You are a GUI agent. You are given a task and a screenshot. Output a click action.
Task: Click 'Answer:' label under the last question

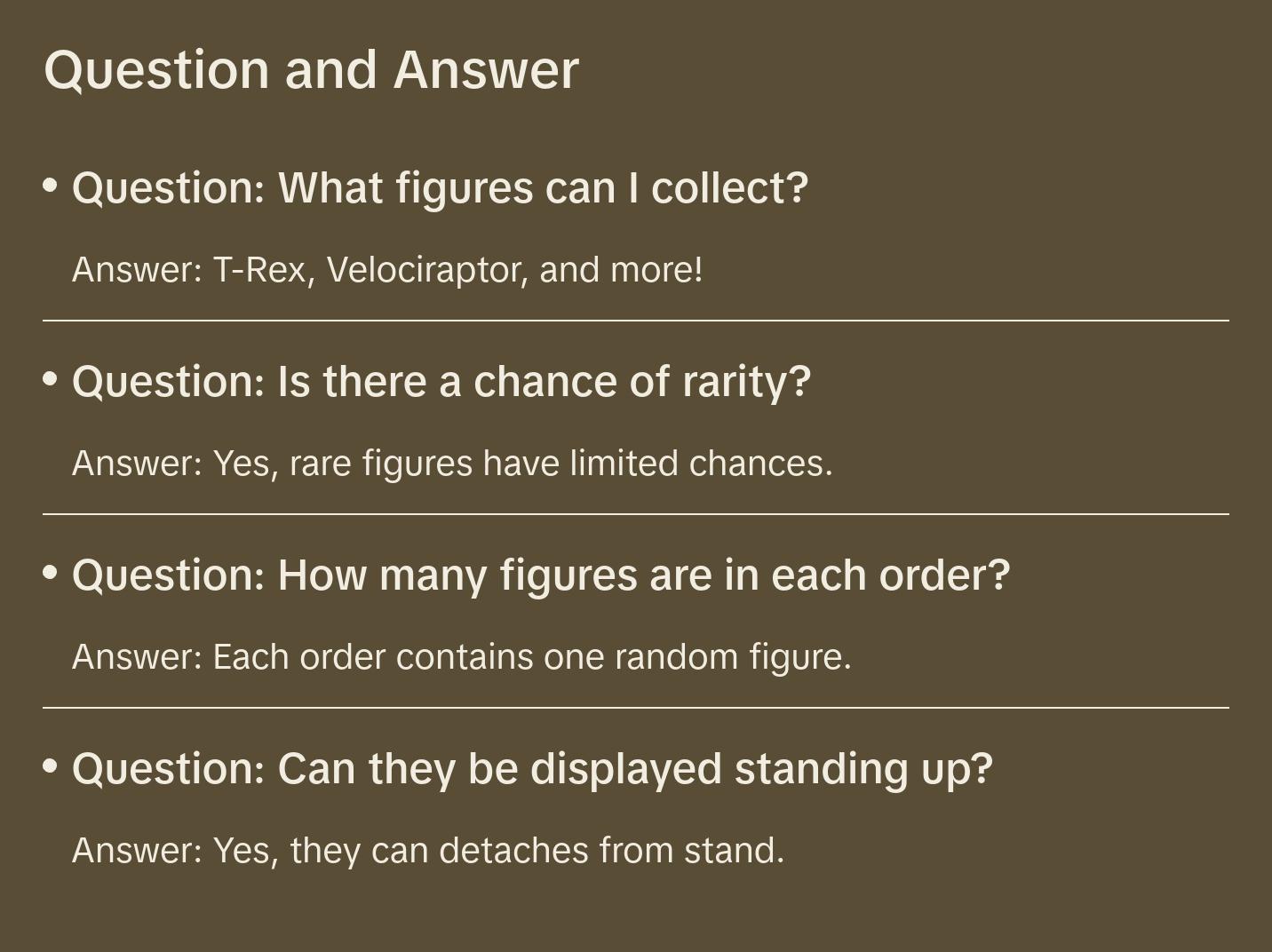pos(138,851)
